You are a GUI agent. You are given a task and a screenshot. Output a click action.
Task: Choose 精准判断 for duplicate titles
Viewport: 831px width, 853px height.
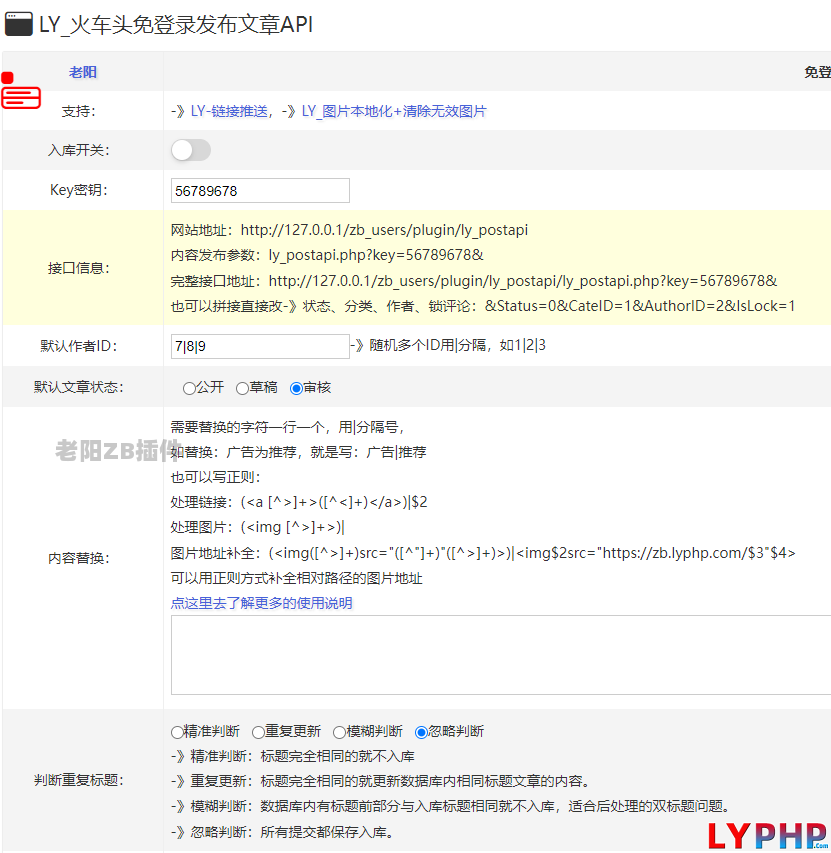(x=177, y=732)
